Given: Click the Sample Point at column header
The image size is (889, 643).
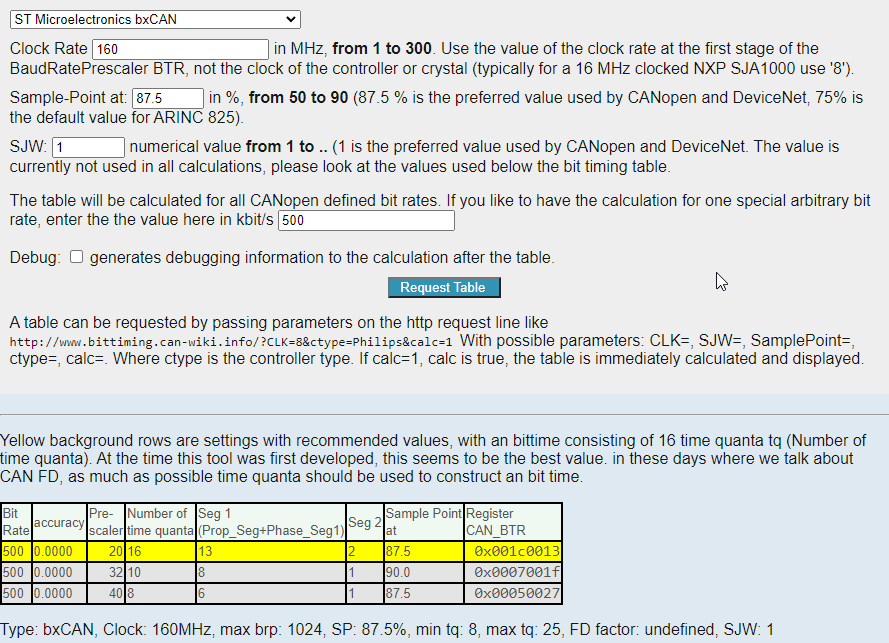Looking at the screenshot, I should (424, 522).
